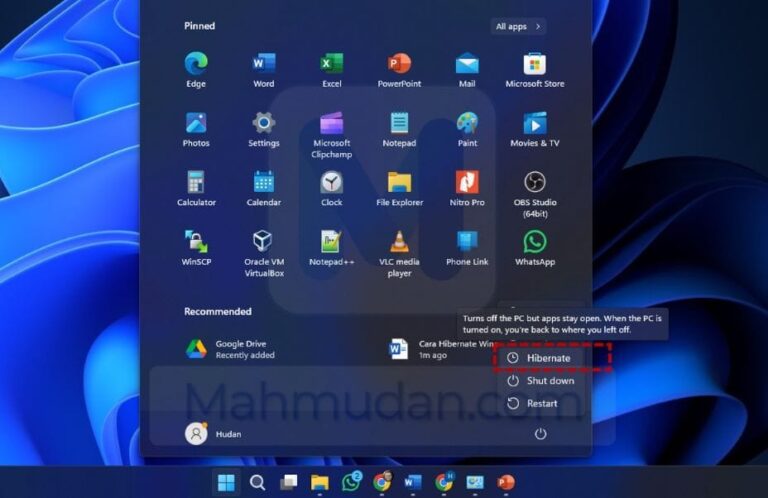The height and width of the screenshot is (498, 768).
Task: Launch Notepad++
Action: coord(332,248)
